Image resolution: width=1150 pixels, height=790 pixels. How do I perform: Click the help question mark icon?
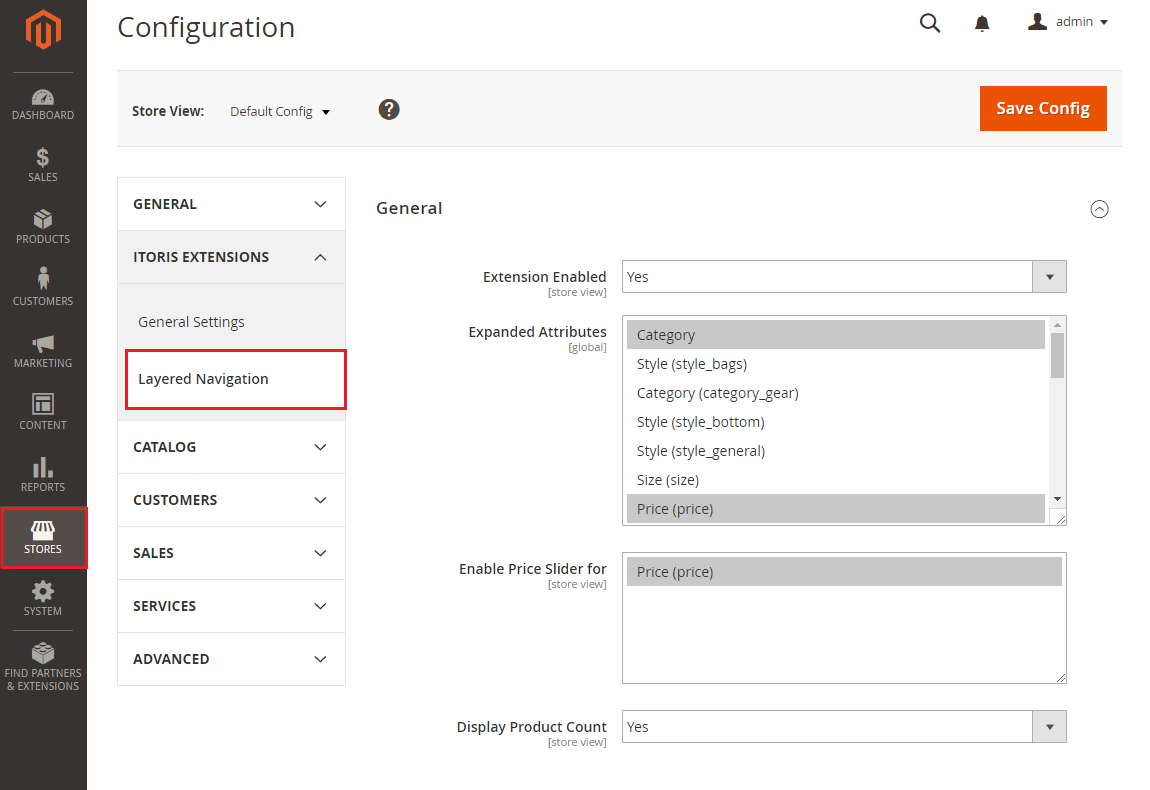point(388,109)
